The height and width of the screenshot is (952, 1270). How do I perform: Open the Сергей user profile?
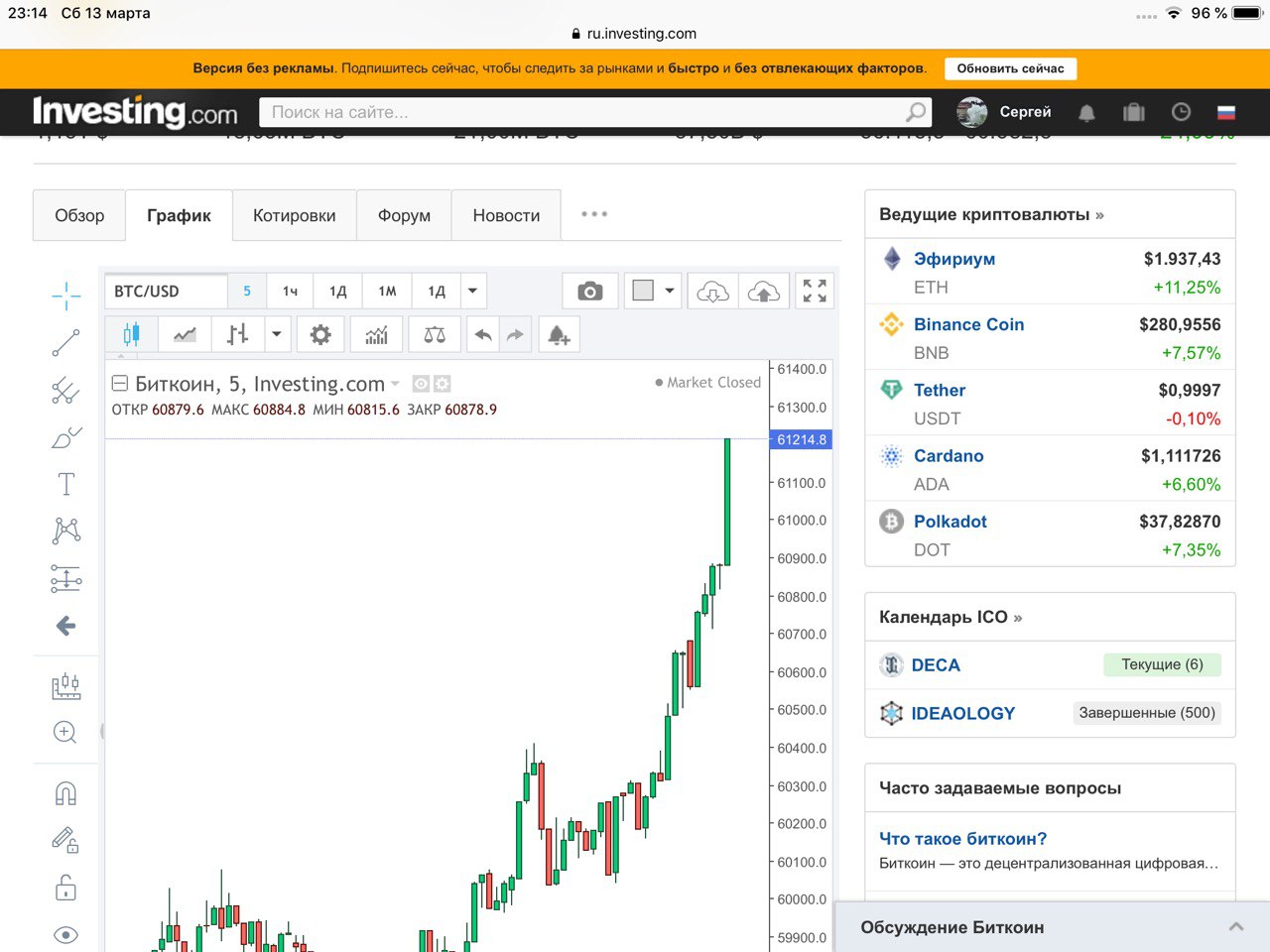(1004, 112)
